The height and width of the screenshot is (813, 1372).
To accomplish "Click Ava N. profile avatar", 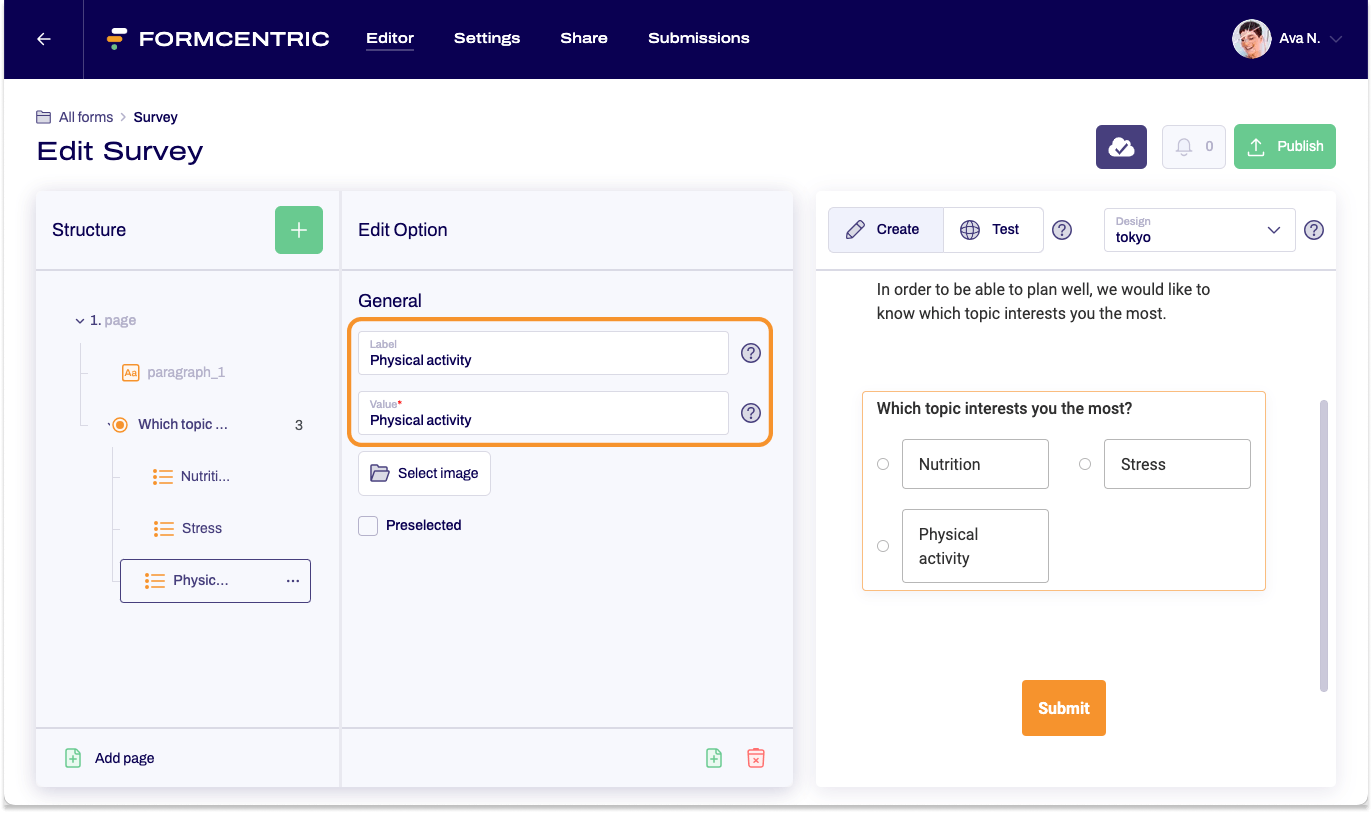I will click(x=1251, y=39).
